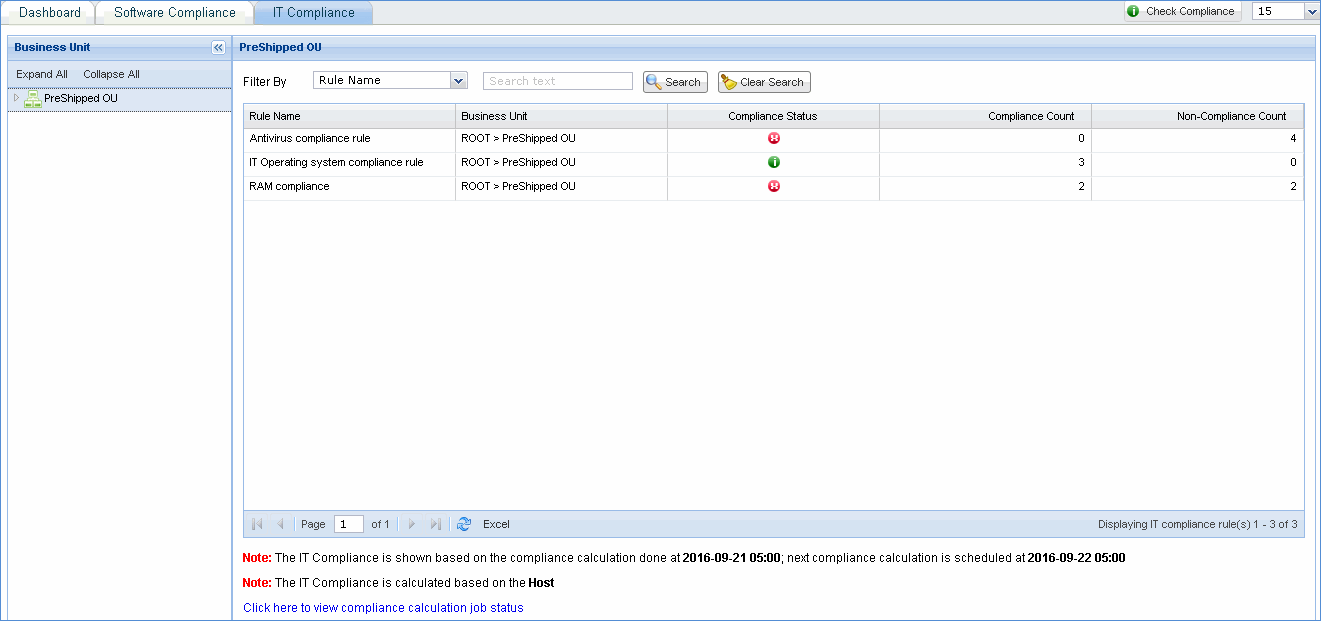Screen dimensions: 1321x621
Task: Open the page size dropdown showing 15
Action: [x=1311, y=11]
